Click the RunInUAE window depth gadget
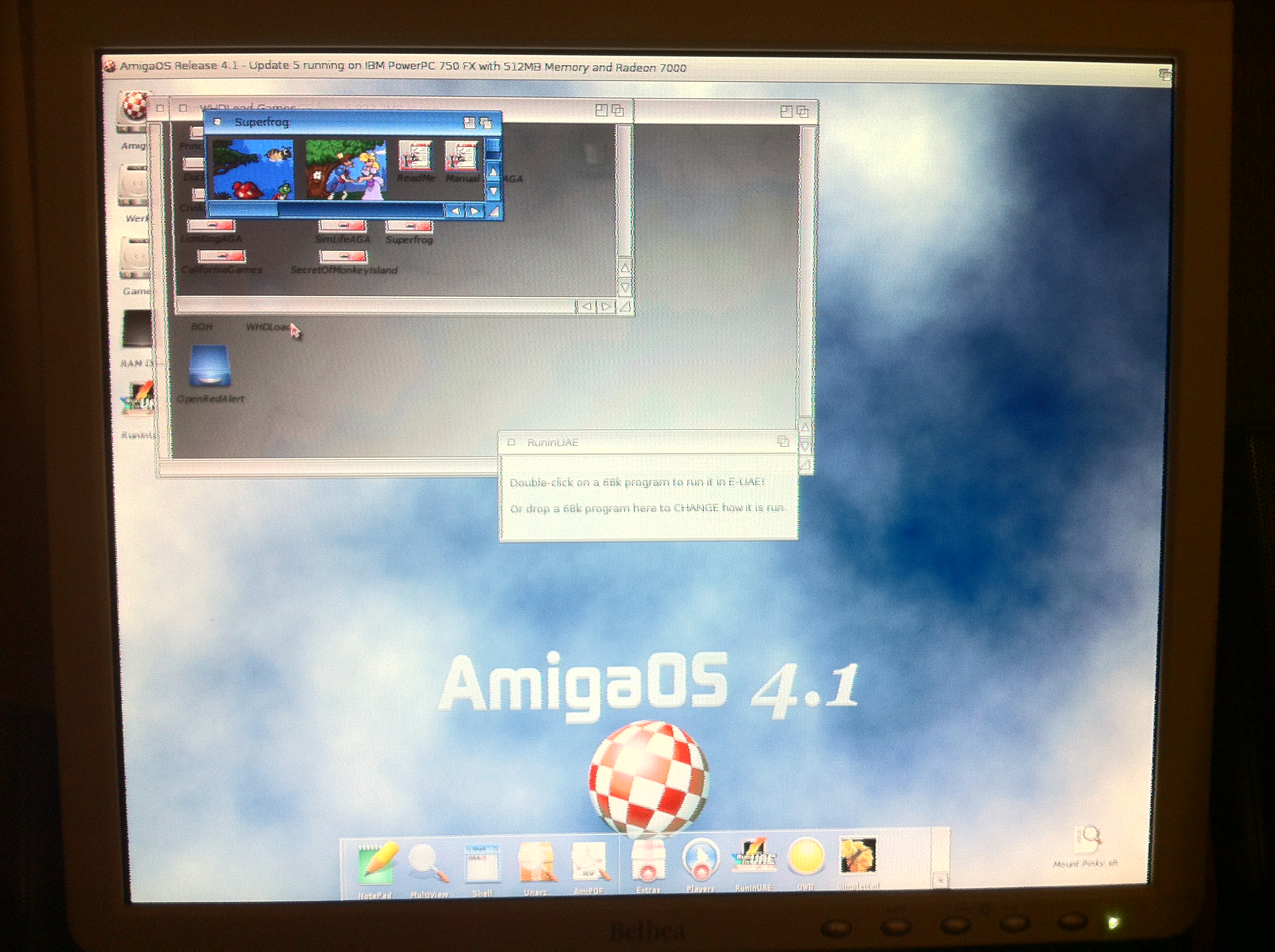This screenshot has height=952, width=1275. (783, 442)
